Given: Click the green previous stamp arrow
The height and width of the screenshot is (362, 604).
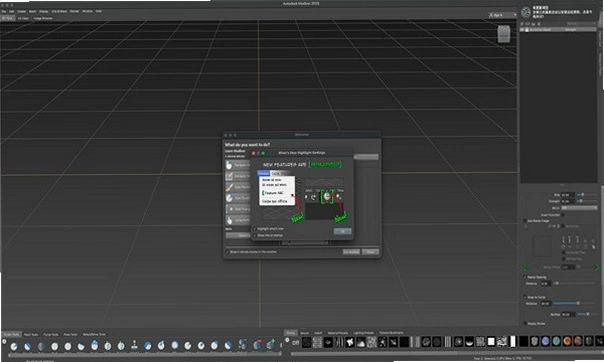Looking at the screenshot, I should pyautogui.click(x=525, y=267).
